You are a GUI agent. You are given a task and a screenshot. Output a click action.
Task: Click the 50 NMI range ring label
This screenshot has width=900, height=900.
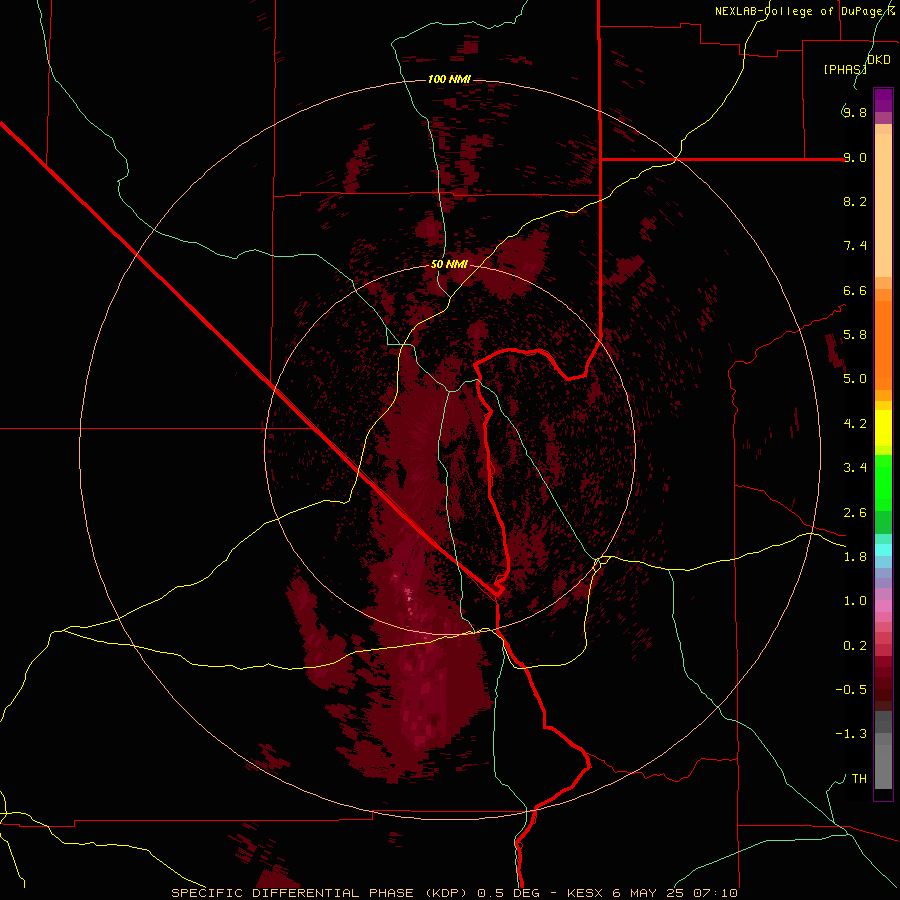click(x=449, y=265)
